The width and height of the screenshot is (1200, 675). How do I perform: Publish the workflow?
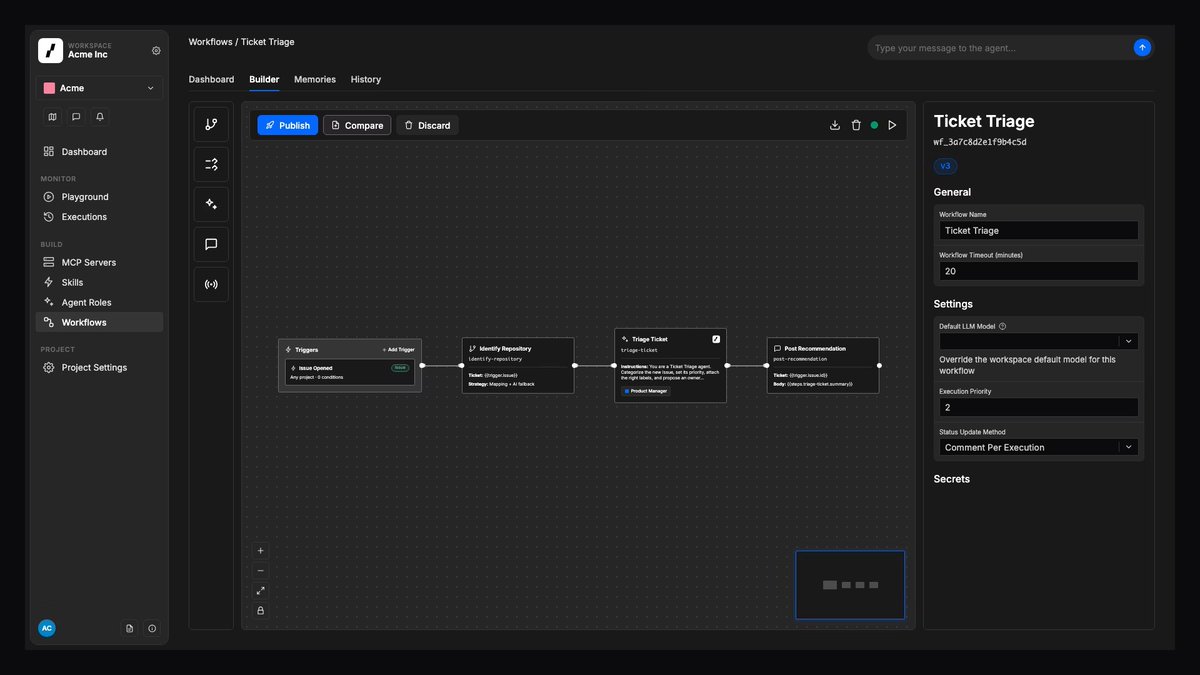point(288,125)
